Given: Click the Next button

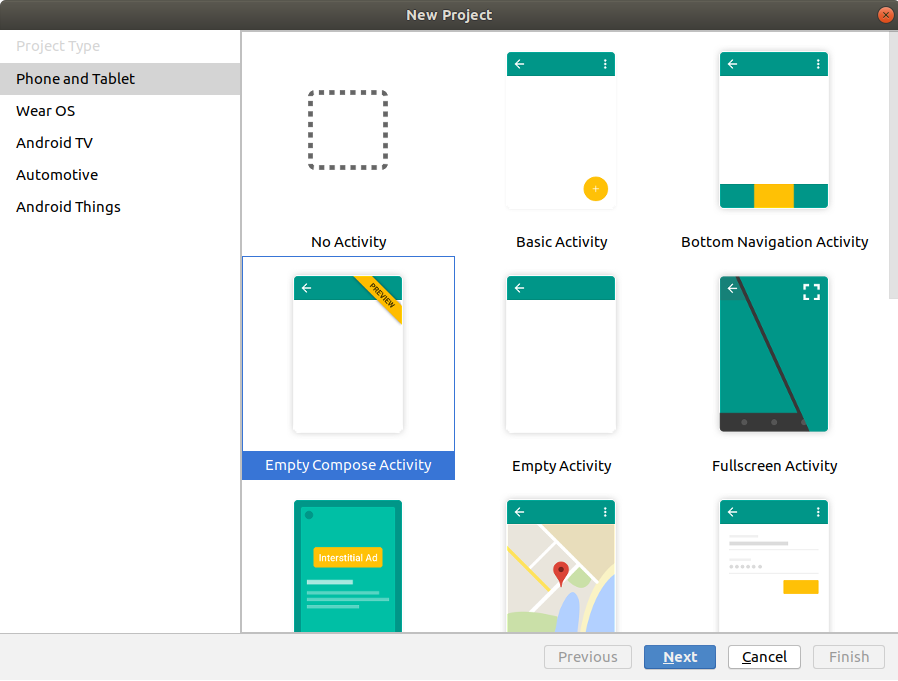Looking at the screenshot, I should click(680, 657).
